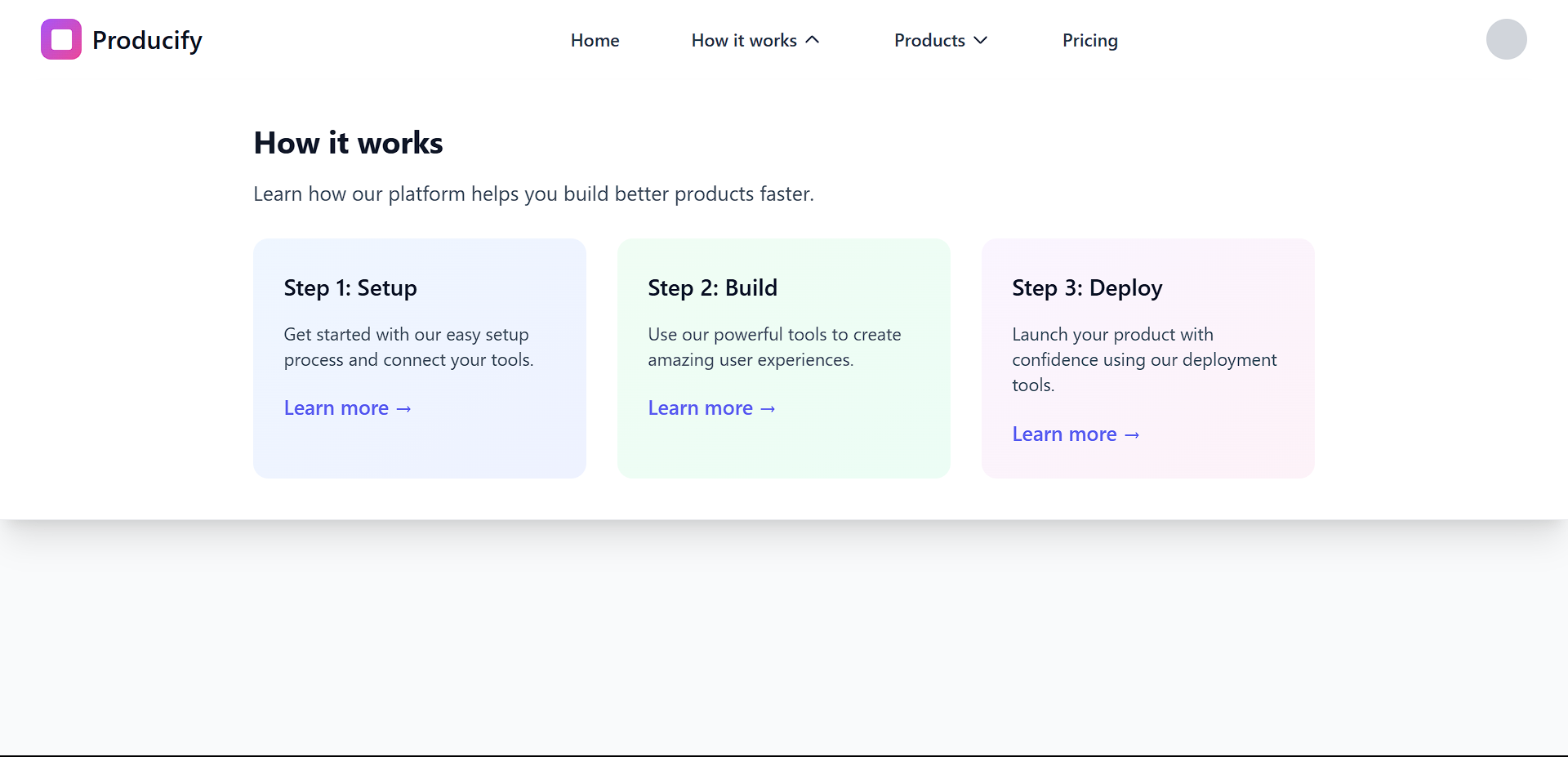The height and width of the screenshot is (757, 1568).
Task: Click the How it works nav label
Action: (x=743, y=40)
